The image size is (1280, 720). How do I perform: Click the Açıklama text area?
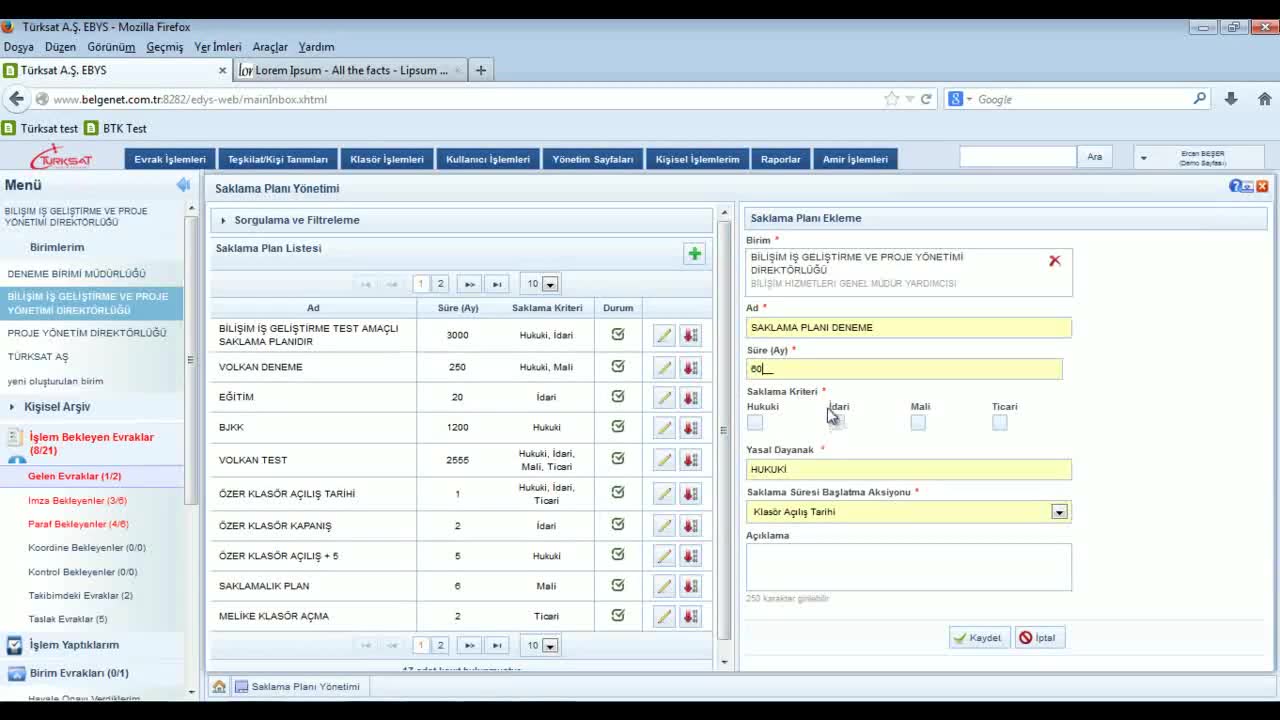point(908,567)
